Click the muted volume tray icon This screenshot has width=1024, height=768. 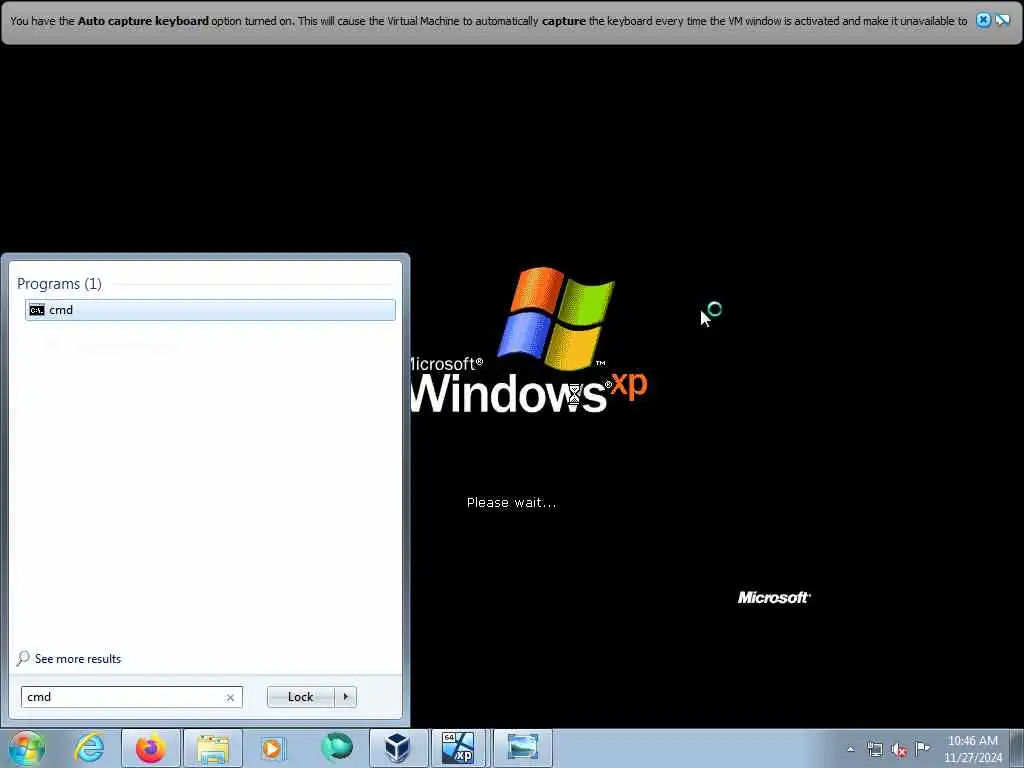click(x=899, y=750)
